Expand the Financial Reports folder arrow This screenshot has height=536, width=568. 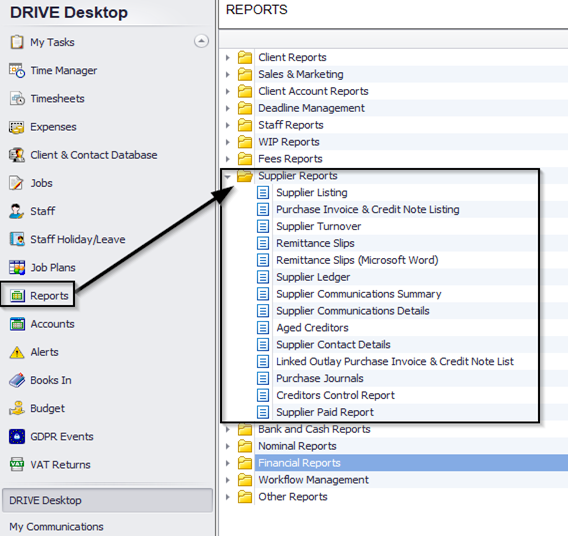click(x=227, y=463)
